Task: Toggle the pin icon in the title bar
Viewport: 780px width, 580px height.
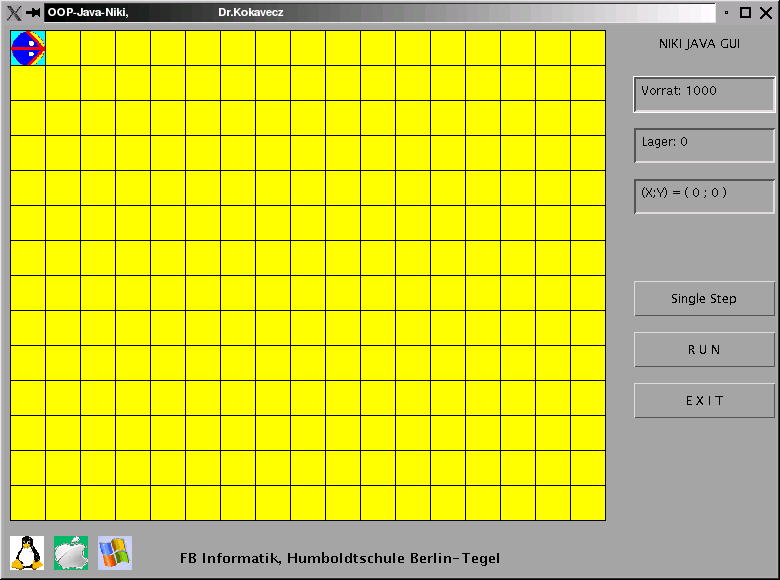Action: click(x=32, y=13)
